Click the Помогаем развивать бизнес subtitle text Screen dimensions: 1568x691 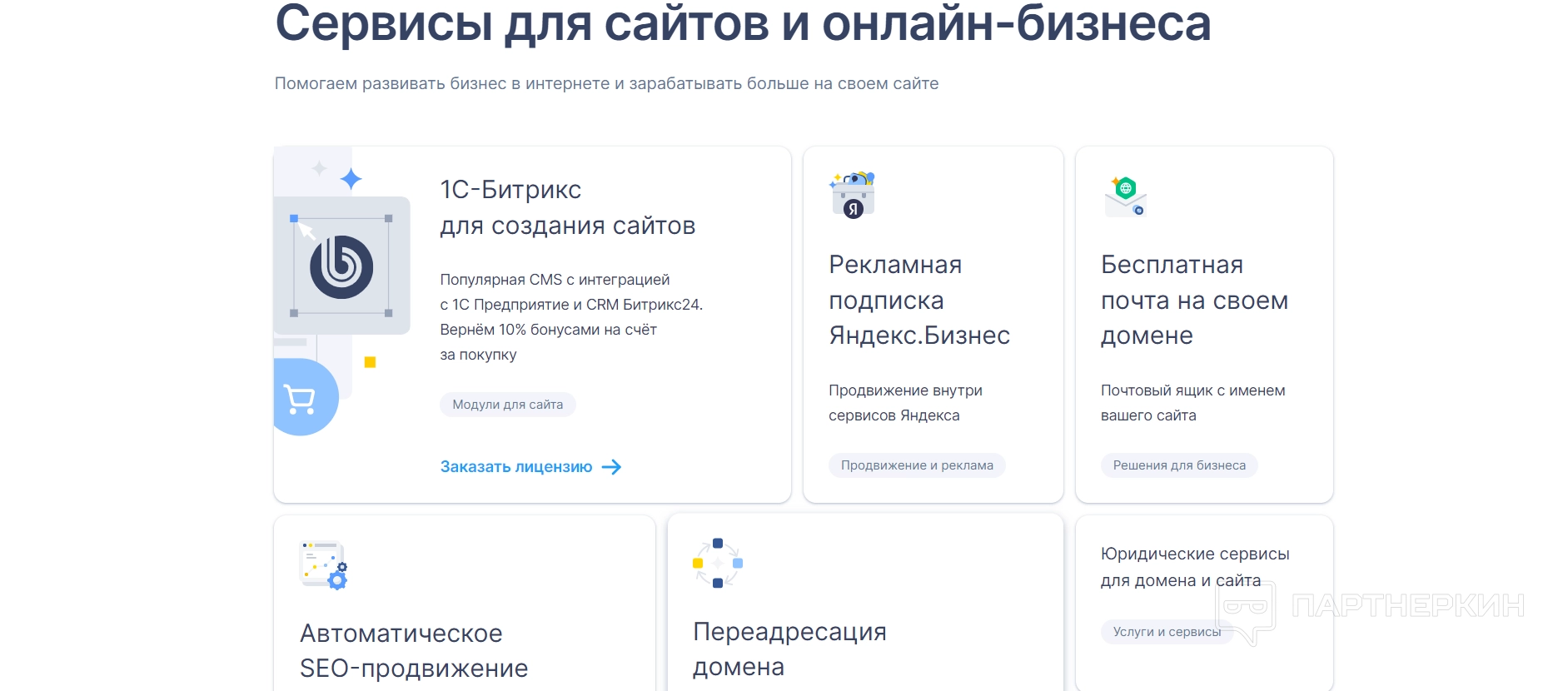coord(606,83)
